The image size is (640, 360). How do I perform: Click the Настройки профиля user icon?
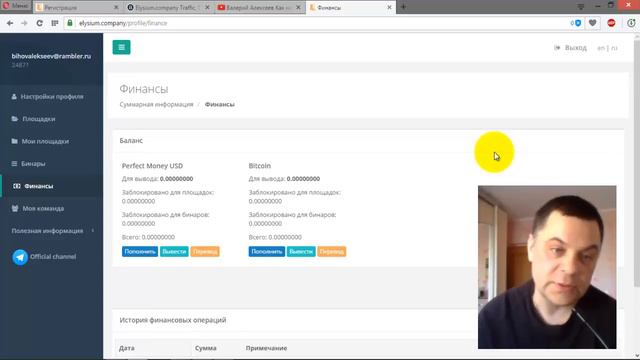coord(14,97)
